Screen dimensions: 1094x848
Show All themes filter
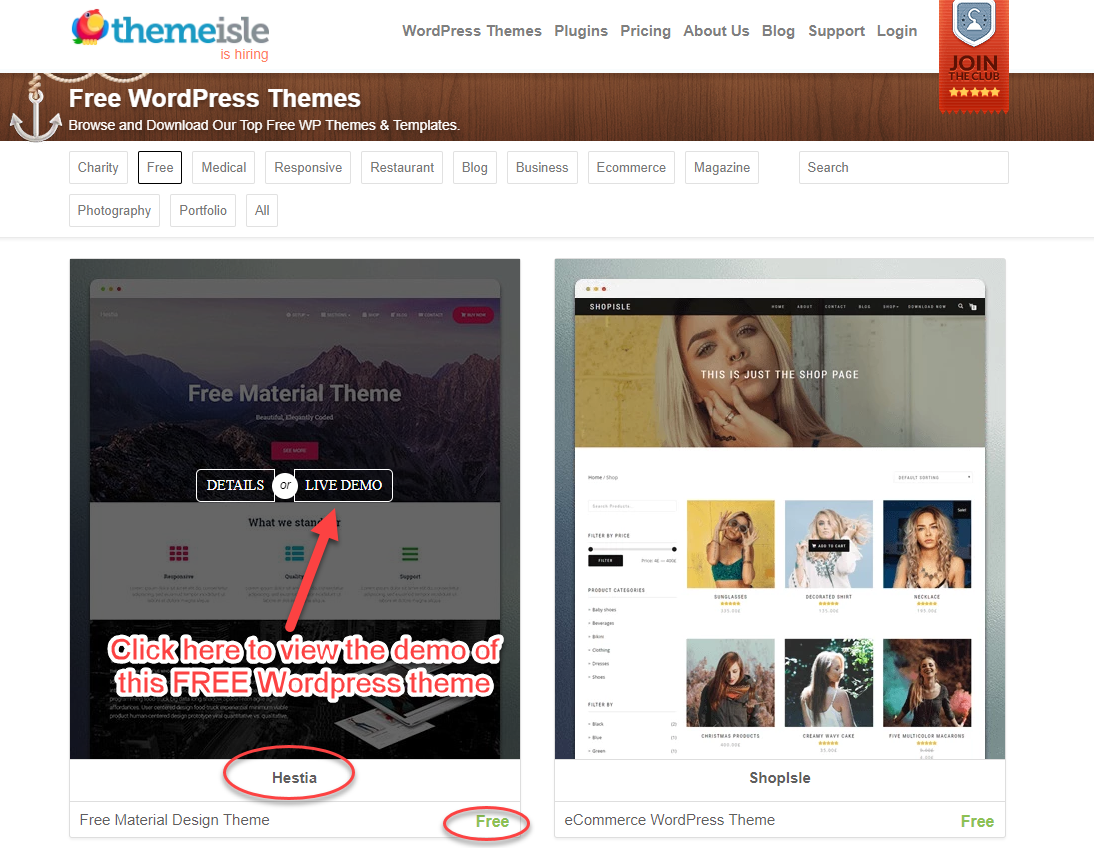pos(262,210)
